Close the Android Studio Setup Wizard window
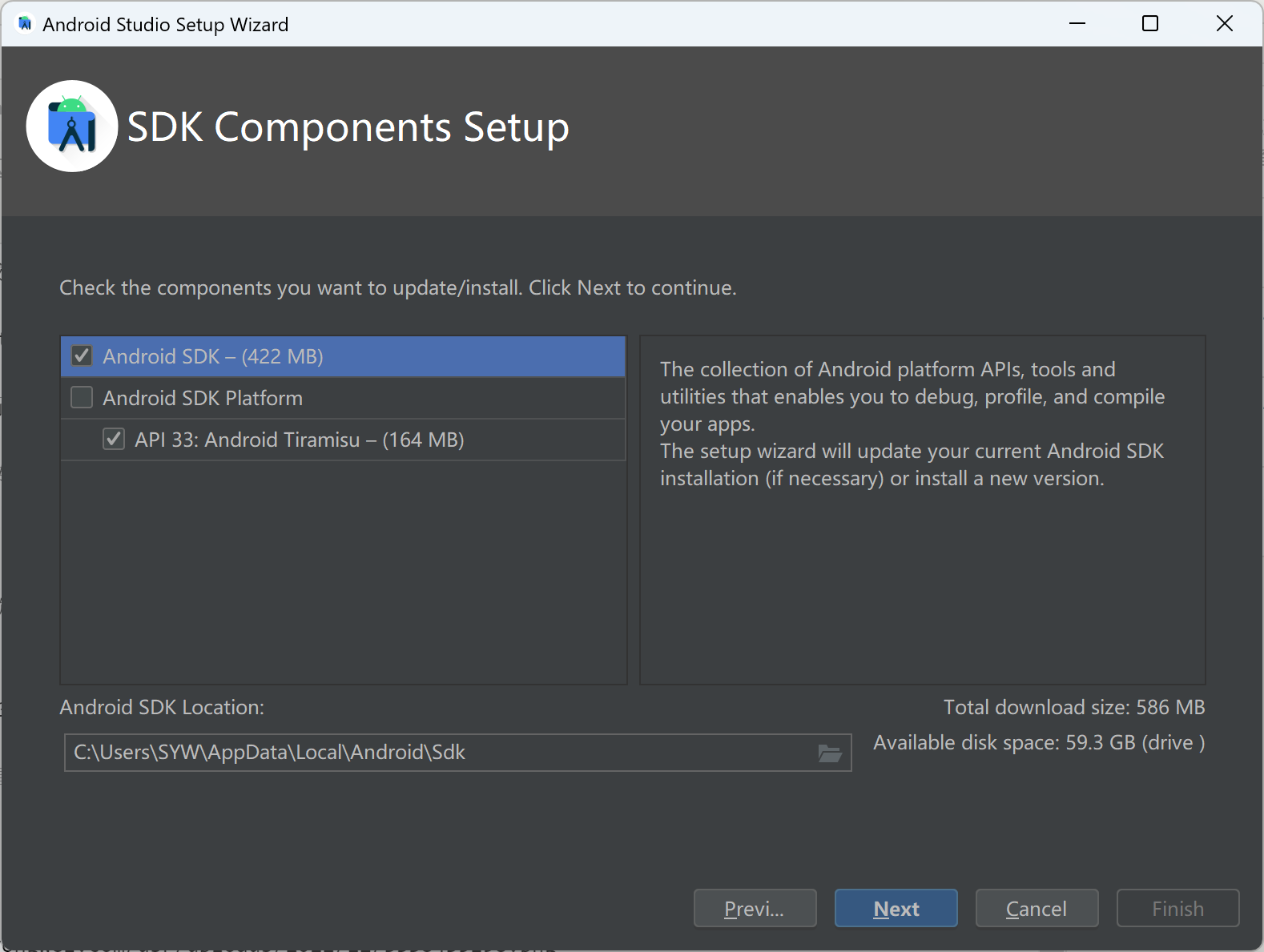The height and width of the screenshot is (952, 1264). point(1225,24)
